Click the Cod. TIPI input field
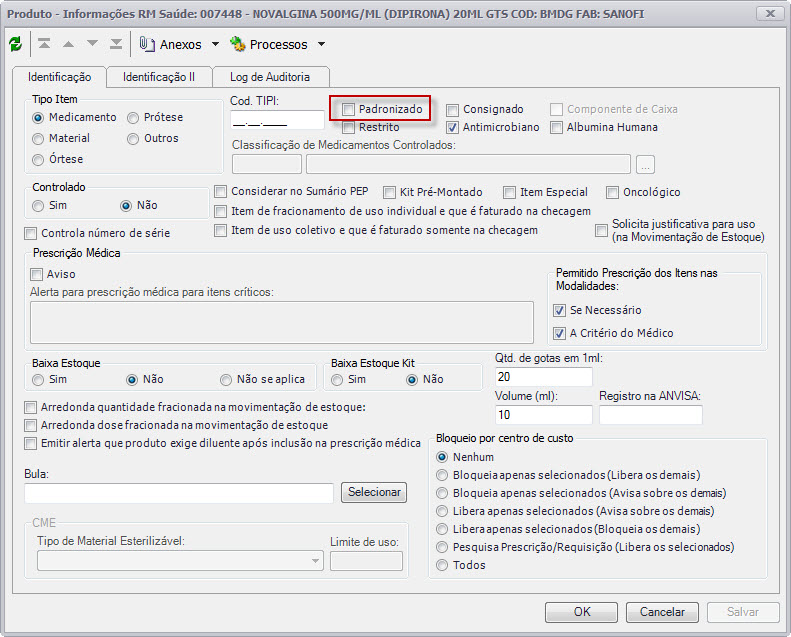 [277, 121]
